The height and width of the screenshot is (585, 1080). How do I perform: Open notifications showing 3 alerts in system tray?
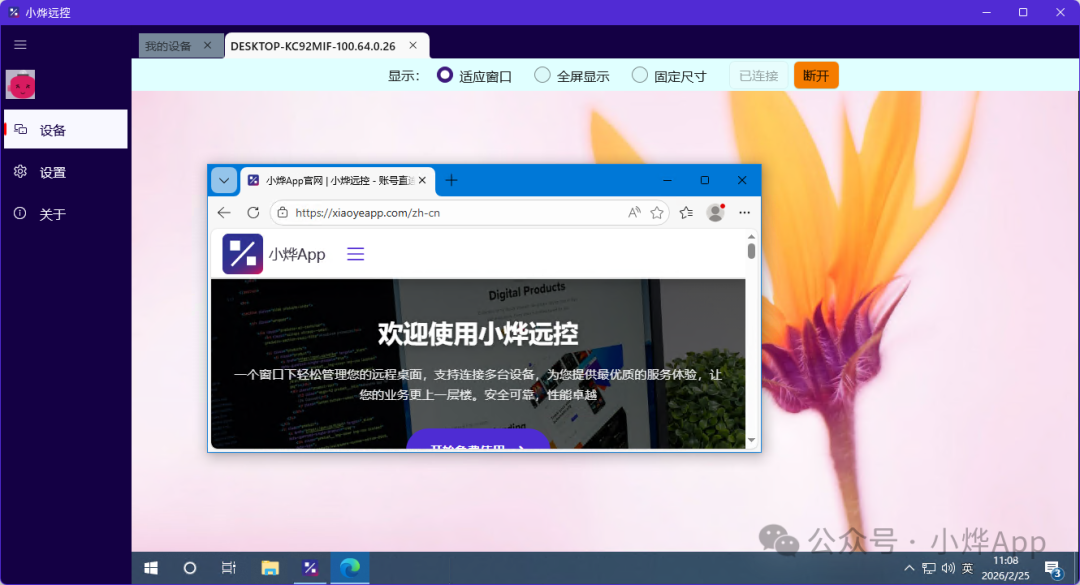click(1052, 568)
